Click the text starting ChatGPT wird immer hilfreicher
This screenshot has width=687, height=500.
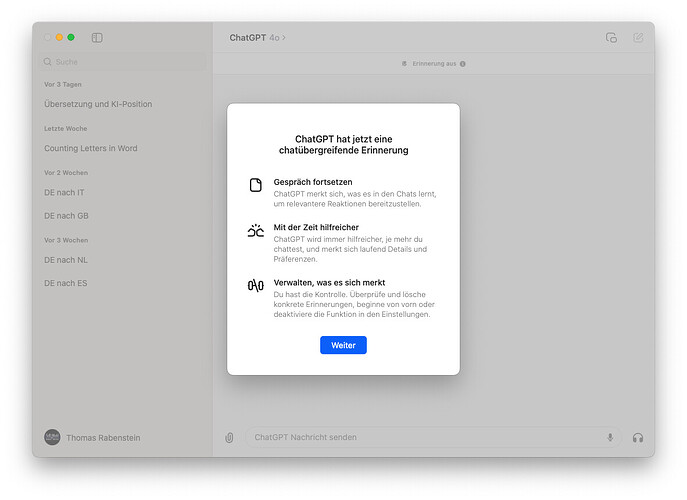click(350, 249)
